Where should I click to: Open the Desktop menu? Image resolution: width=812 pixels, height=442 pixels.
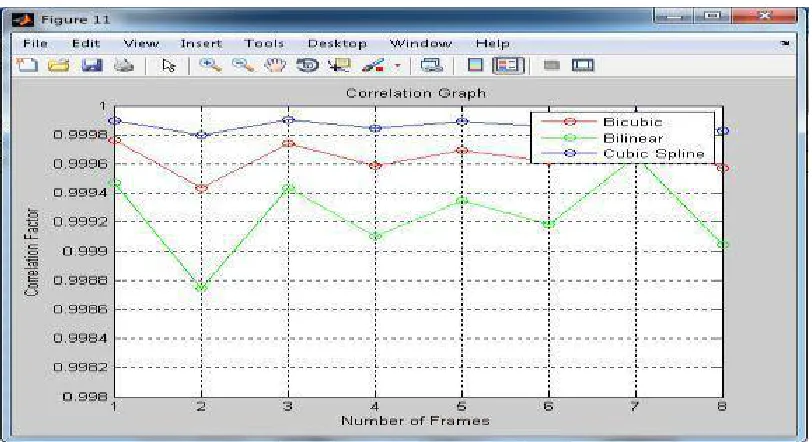point(337,43)
